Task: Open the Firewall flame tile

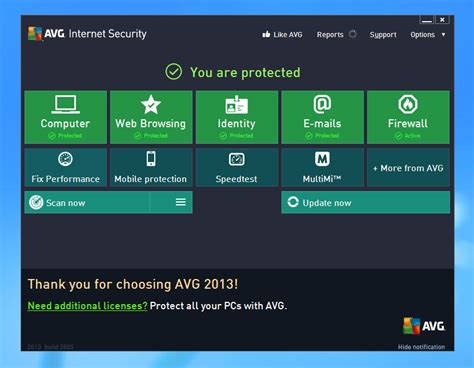Action: 408,117
